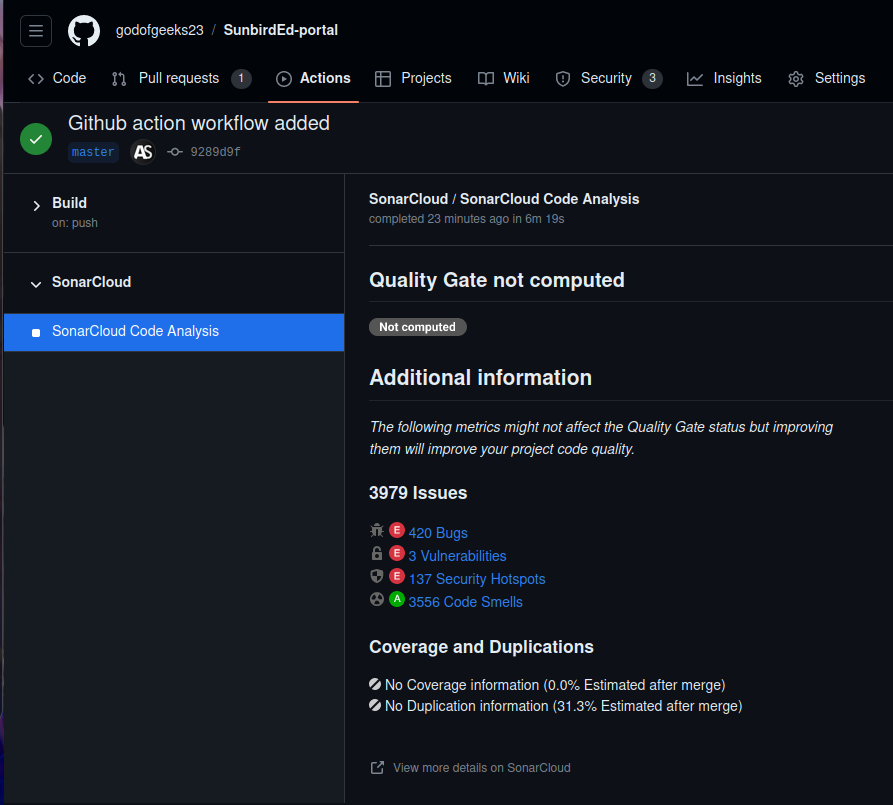Click the shield icon beside Security Hotspots
The image size is (893, 805).
(x=376, y=576)
